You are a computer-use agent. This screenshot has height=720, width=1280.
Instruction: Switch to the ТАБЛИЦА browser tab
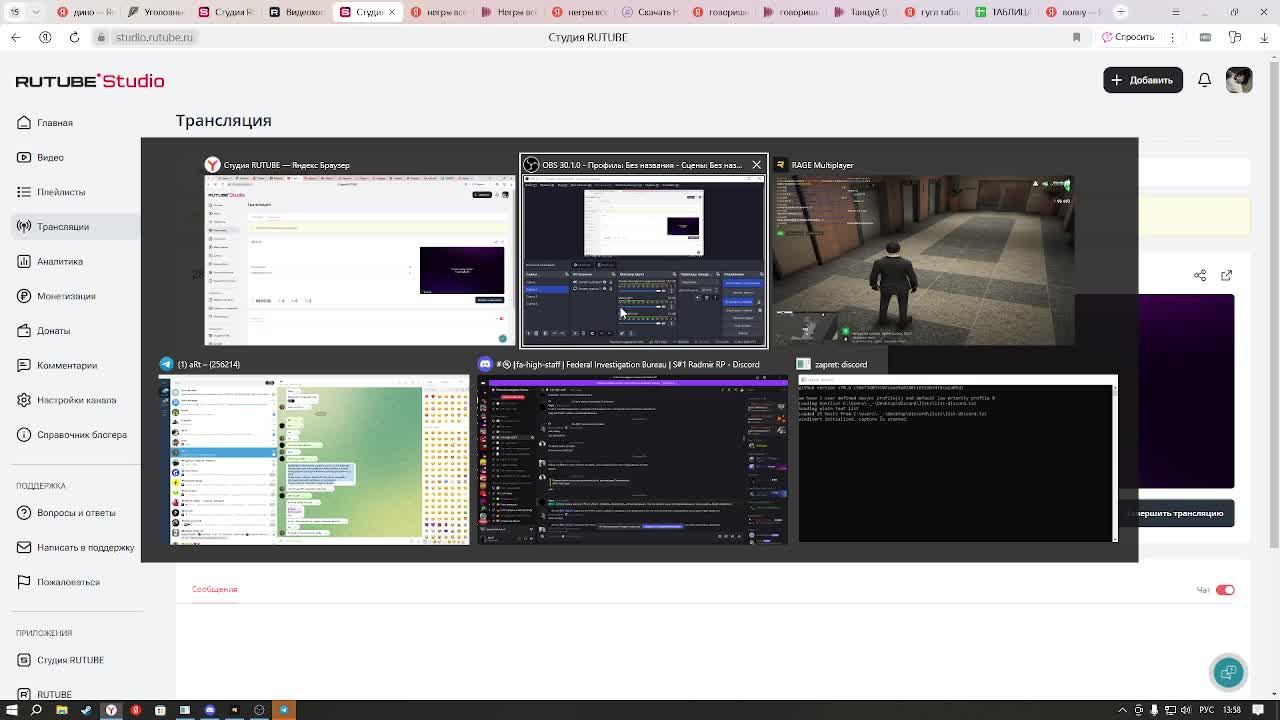pyautogui.click(x=1005, y=12)
